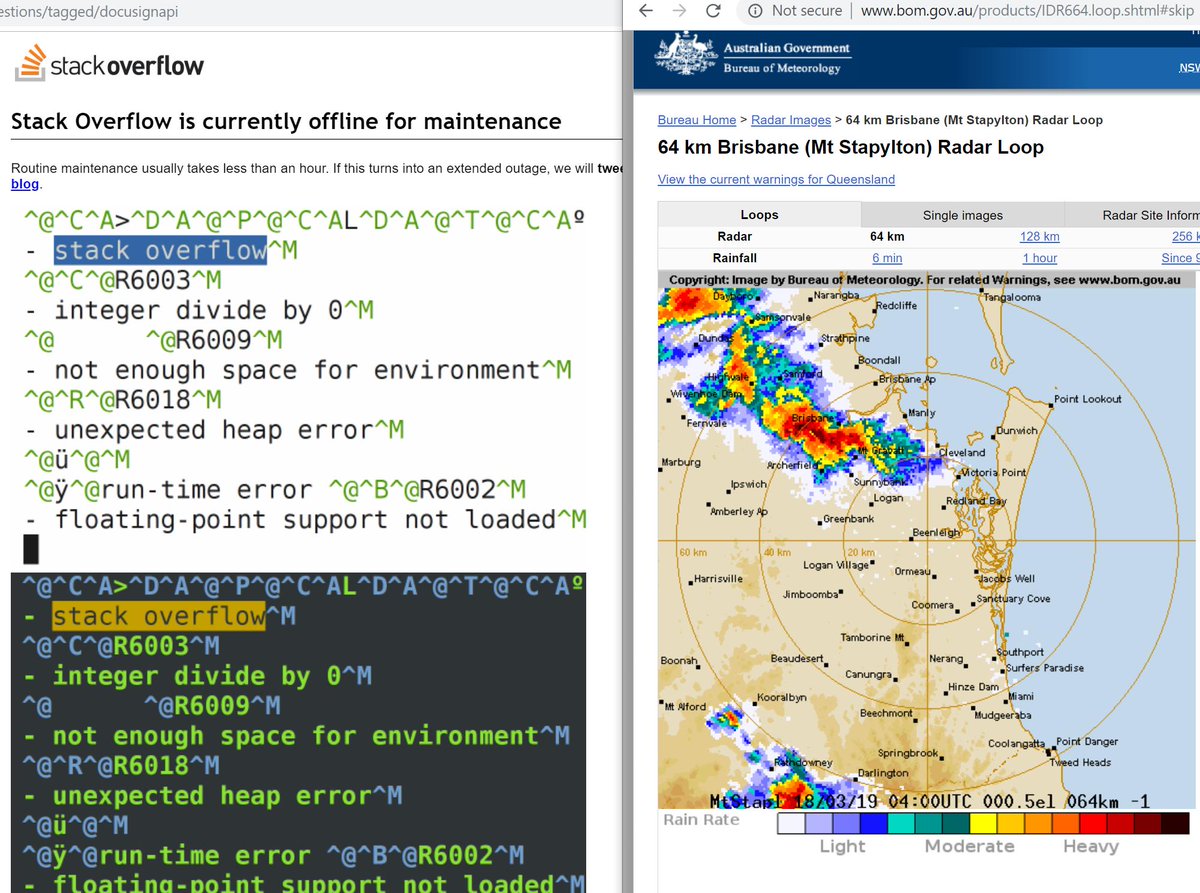The image size is (1200, 893).
Task: Open the 6 min rainfall link
Action: (889, 258)
